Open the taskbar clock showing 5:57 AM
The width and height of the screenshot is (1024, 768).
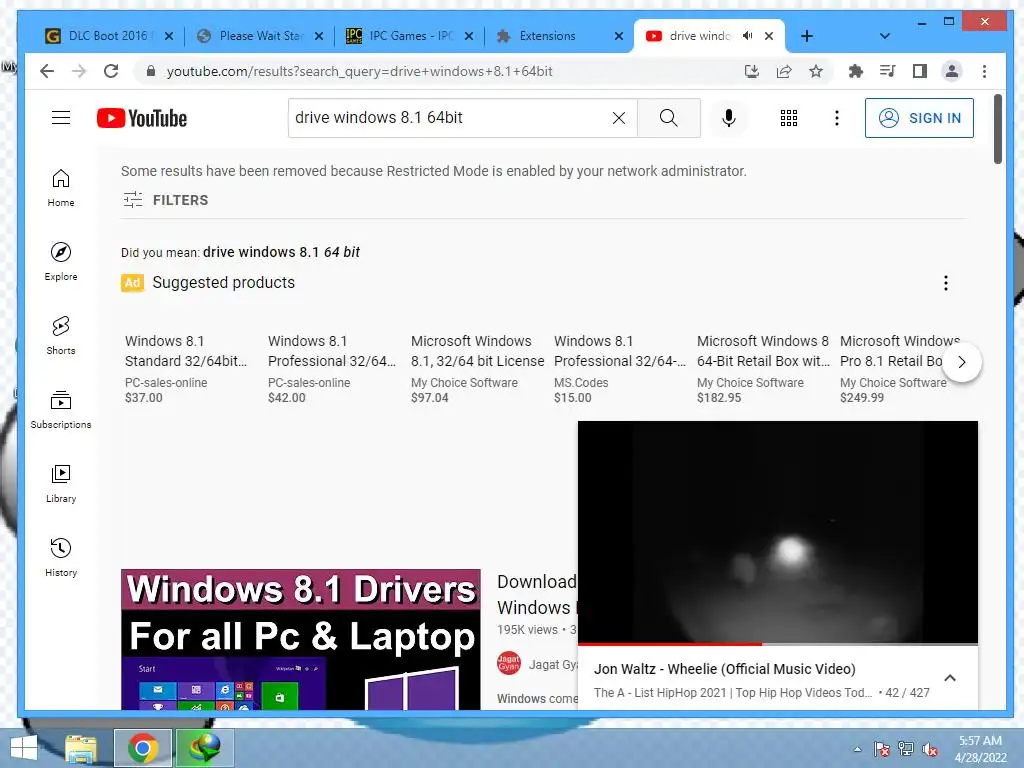[x=980, y=748]
